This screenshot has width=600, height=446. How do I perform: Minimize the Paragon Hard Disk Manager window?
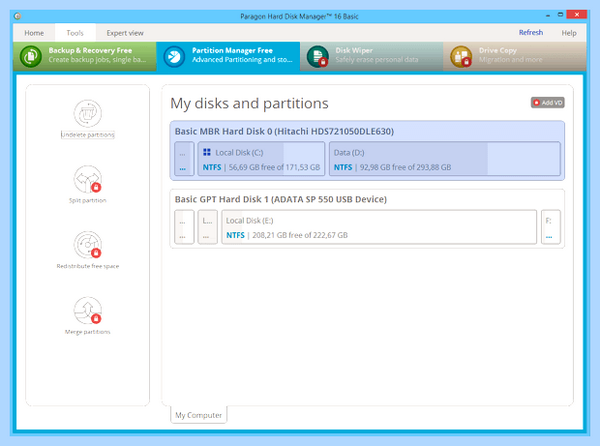tap(548, 15)
